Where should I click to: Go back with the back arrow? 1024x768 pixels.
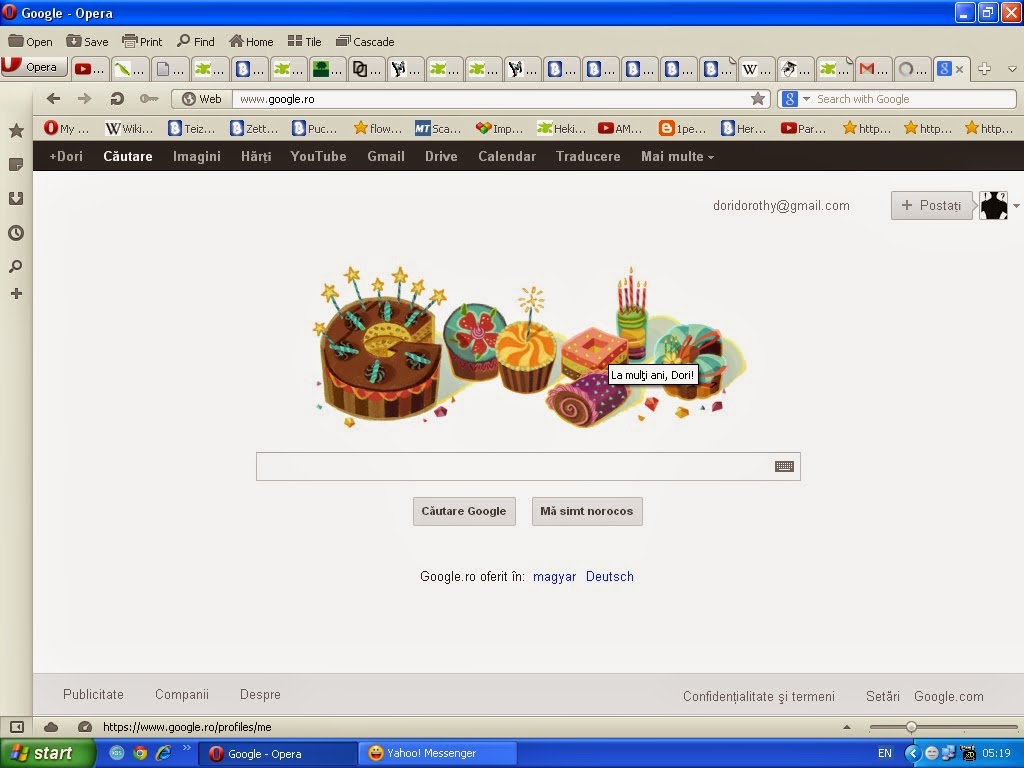[54, 99]
